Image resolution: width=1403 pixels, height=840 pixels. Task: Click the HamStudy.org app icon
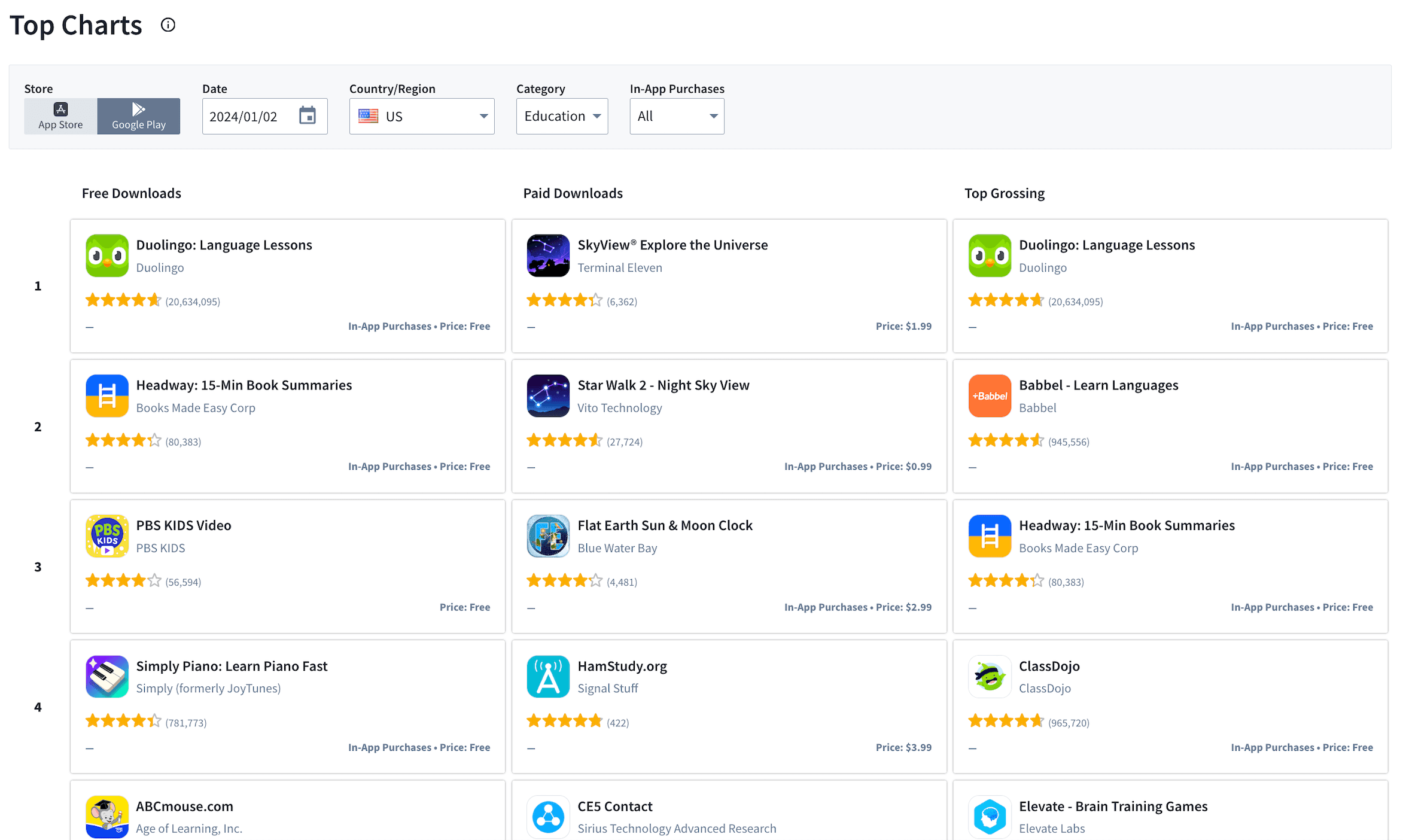(x=547, y=676)
